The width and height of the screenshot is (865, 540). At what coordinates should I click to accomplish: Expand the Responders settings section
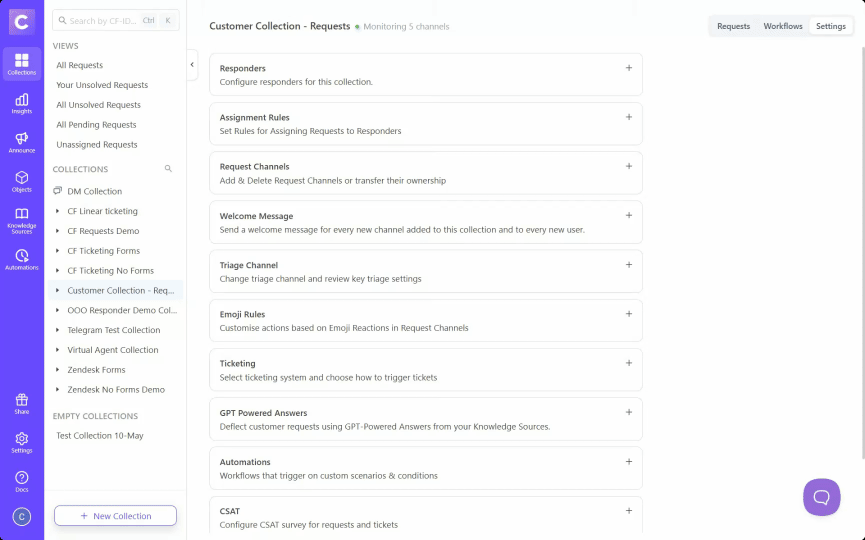[x=628, y=68]
